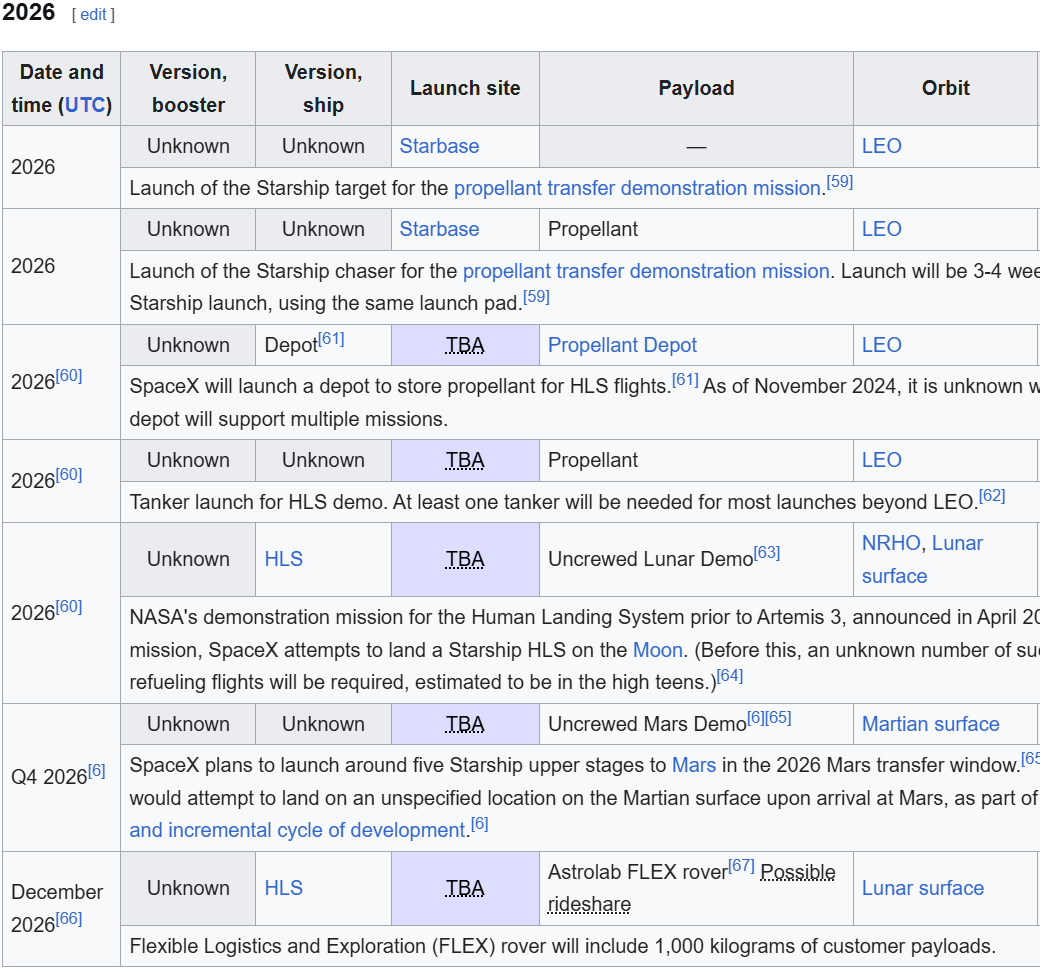This screenshot has height=969, width=1040.
Task: Click the 'Q4 2026' date text
Action: pyautogui.click(x=50, y=777)
